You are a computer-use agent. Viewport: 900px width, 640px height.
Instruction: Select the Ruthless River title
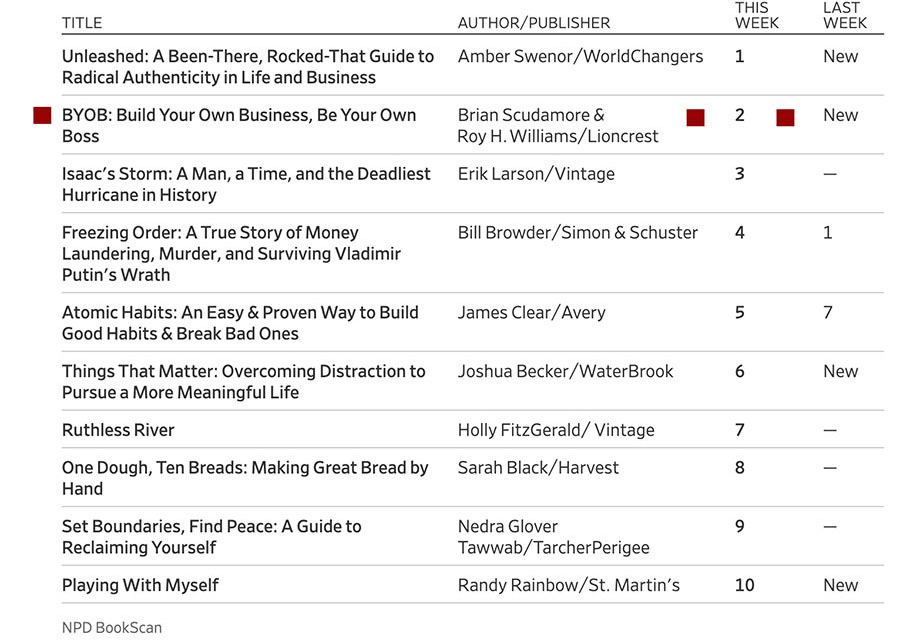pos(118,430)
